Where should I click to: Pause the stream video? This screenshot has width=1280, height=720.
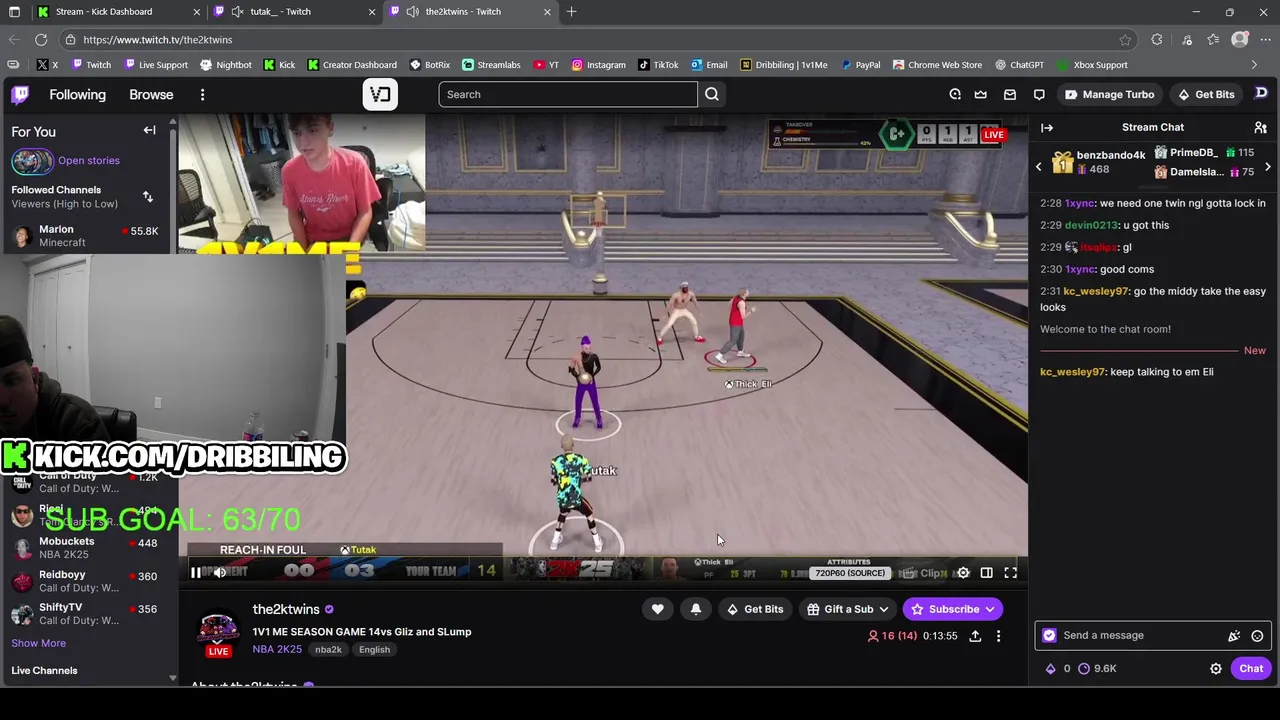(195, 572)
